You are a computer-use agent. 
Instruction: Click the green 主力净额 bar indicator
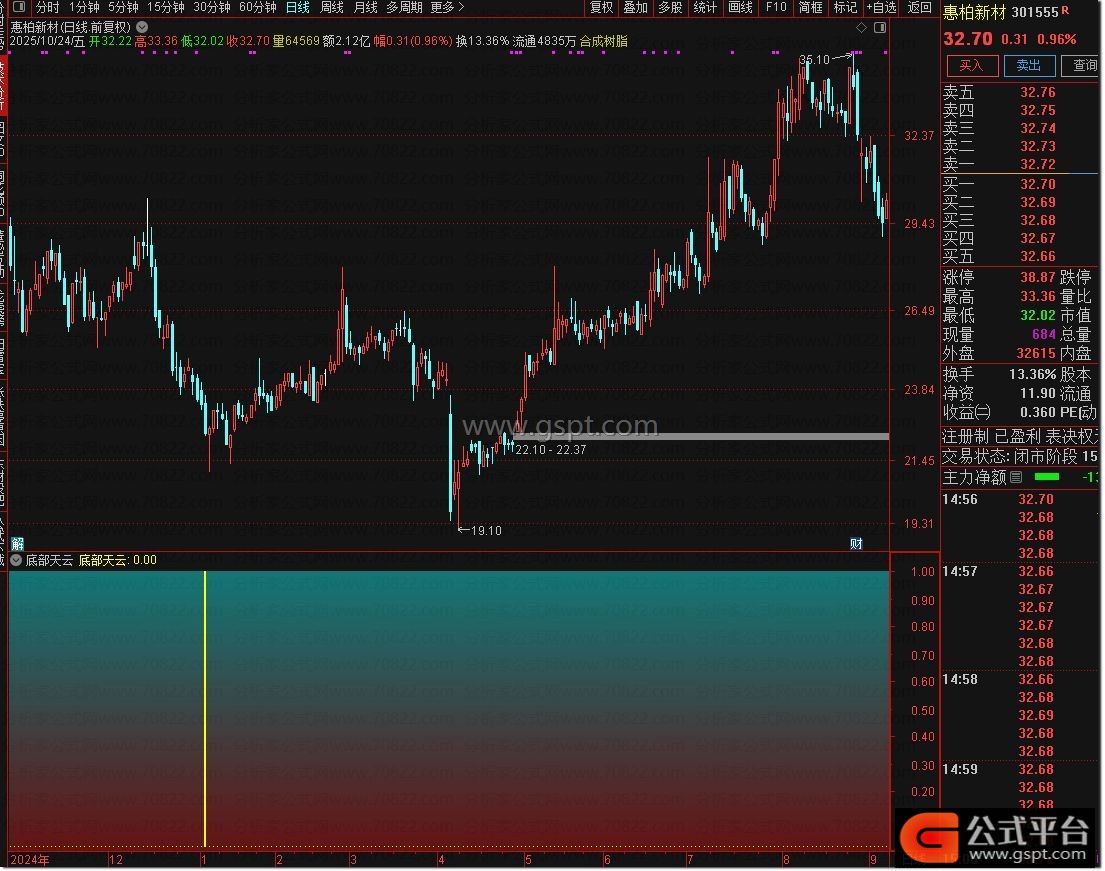click(x=1045, y=475)
